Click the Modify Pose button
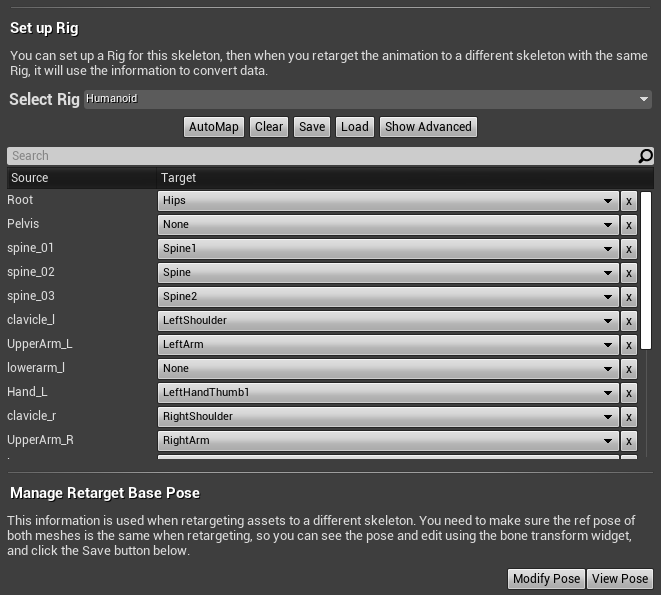The image size is (661, 595). [x=546, y=579]
